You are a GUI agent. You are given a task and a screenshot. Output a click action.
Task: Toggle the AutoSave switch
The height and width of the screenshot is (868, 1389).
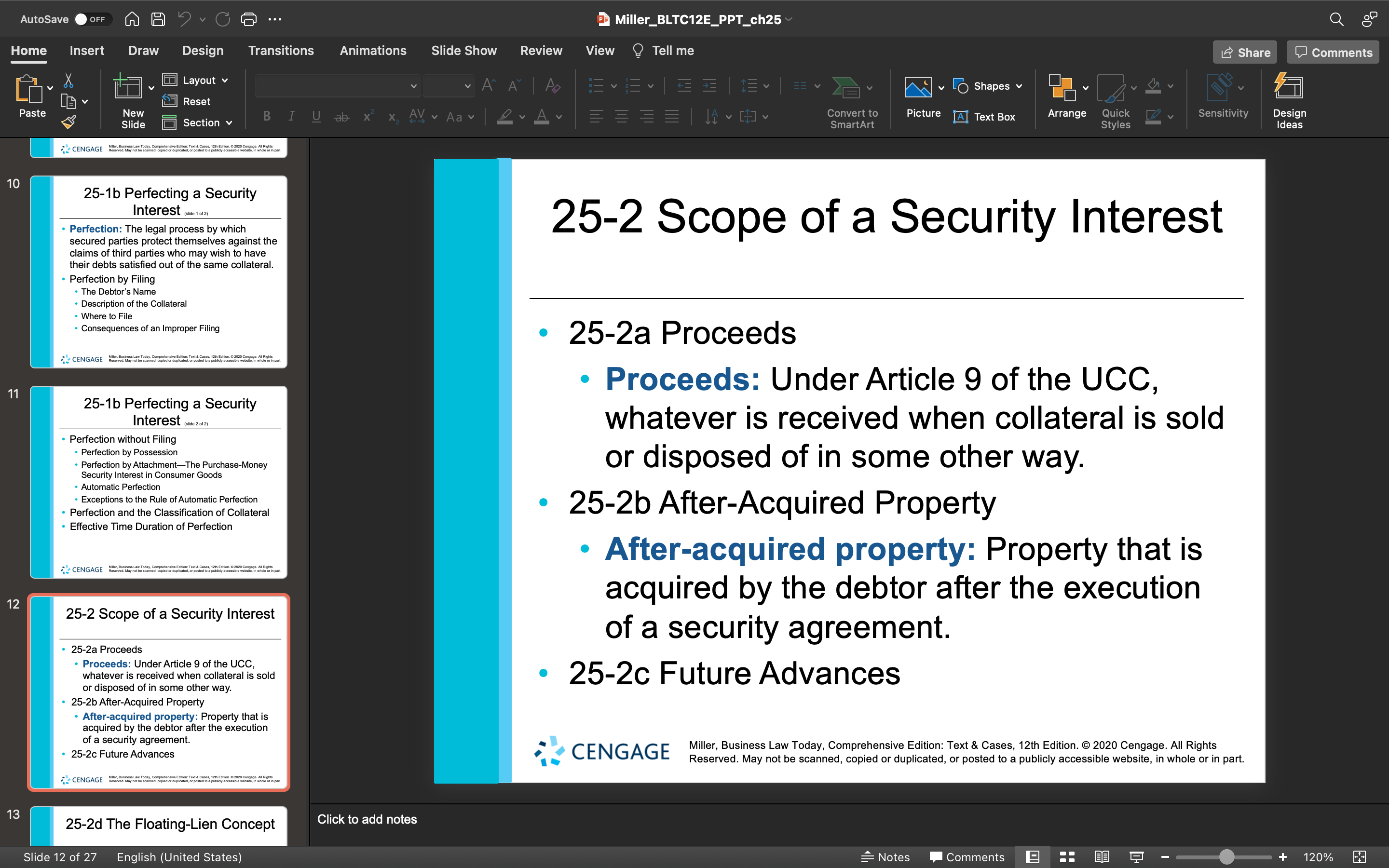pyautogui.click(x=91, y=19)
